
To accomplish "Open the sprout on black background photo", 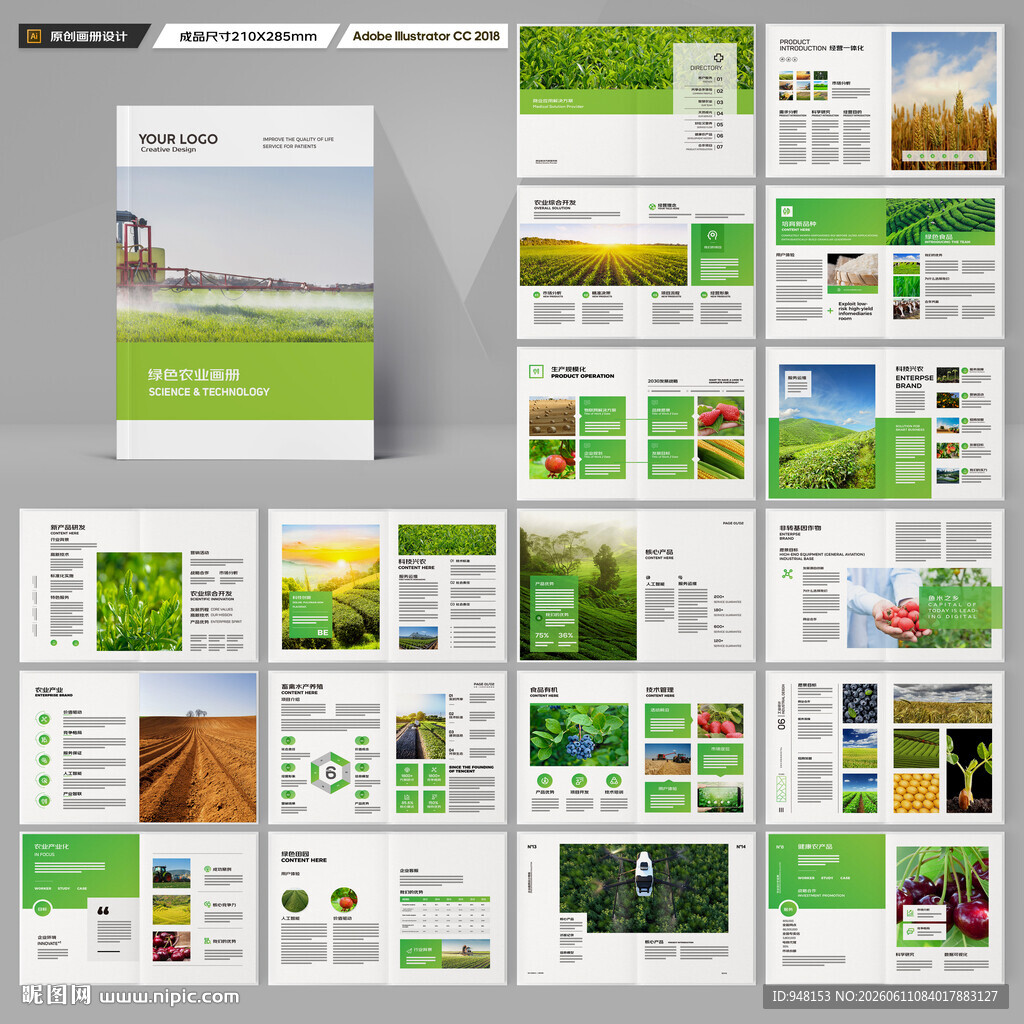I will pyautogui.click(x=969, y=771).
